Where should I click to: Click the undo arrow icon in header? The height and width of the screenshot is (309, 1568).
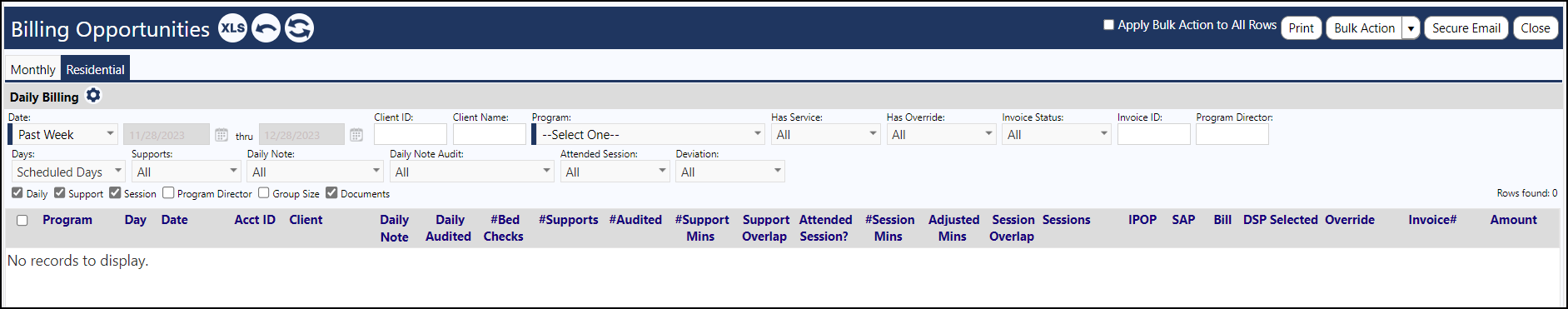pos(266,28)
